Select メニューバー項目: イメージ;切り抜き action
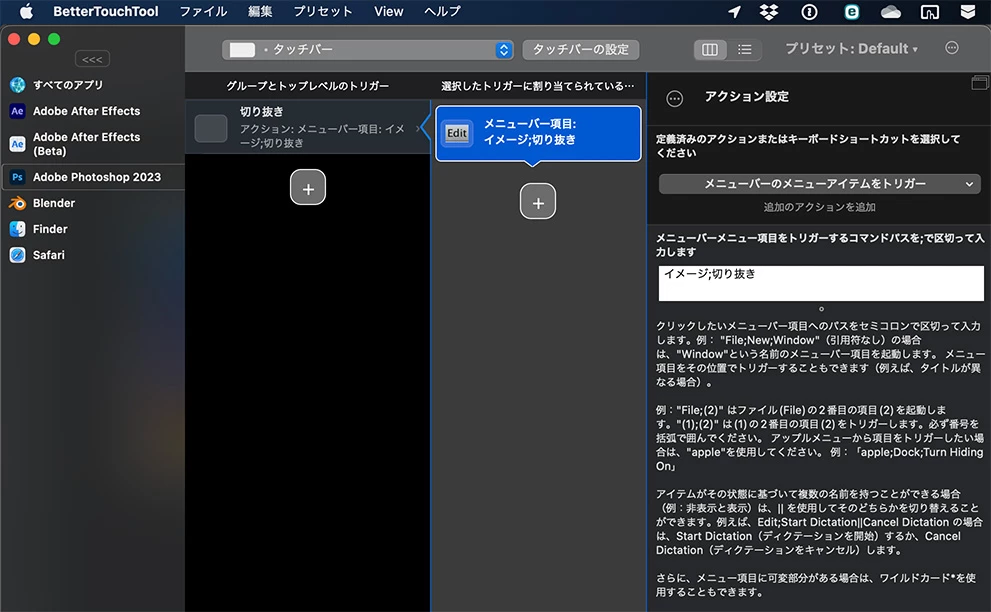The height and width of the screenshot is (612, 991). click(x=538, y=133)
